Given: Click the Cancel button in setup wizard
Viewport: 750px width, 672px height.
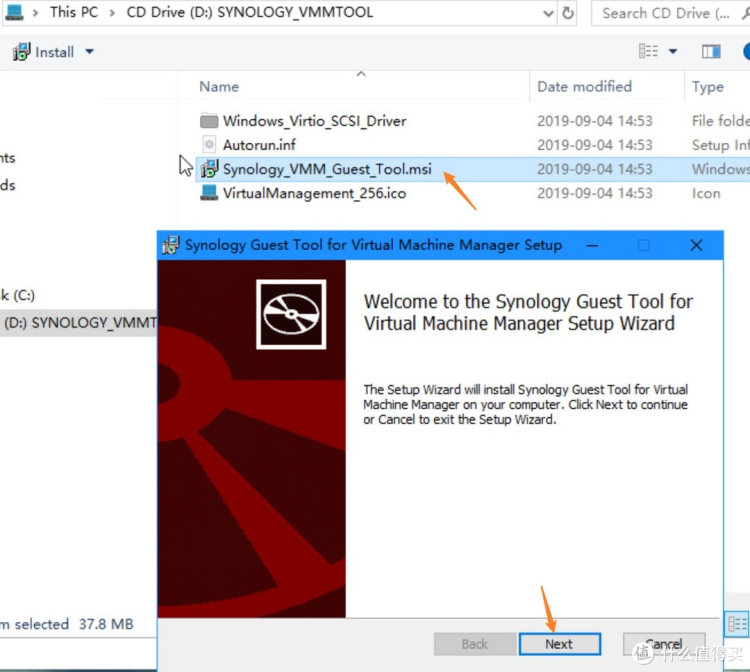Looking at the screenshot, I should pos(664,644).
